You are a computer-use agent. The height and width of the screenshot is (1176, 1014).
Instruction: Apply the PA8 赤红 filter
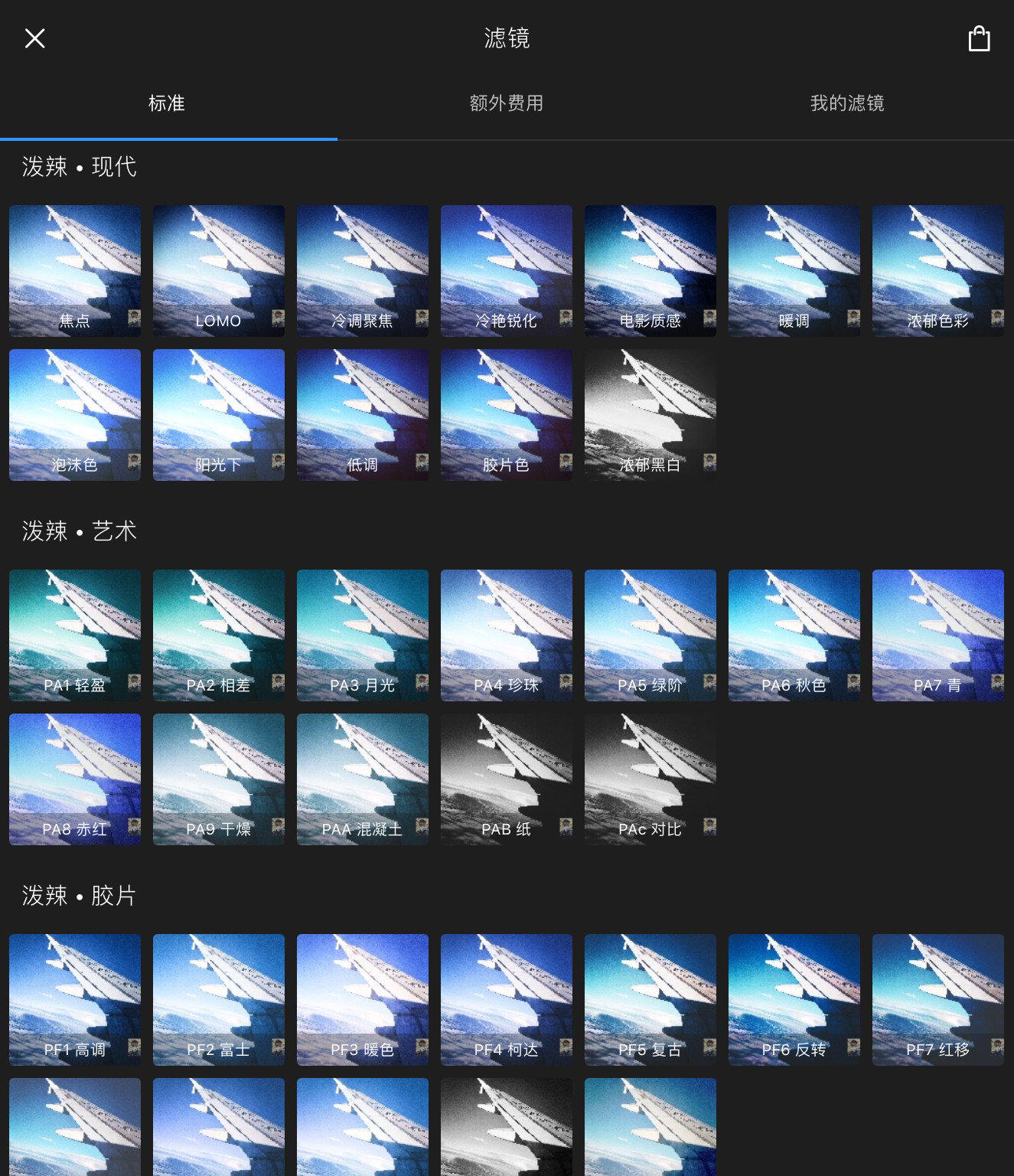click(x=75, y=779)
